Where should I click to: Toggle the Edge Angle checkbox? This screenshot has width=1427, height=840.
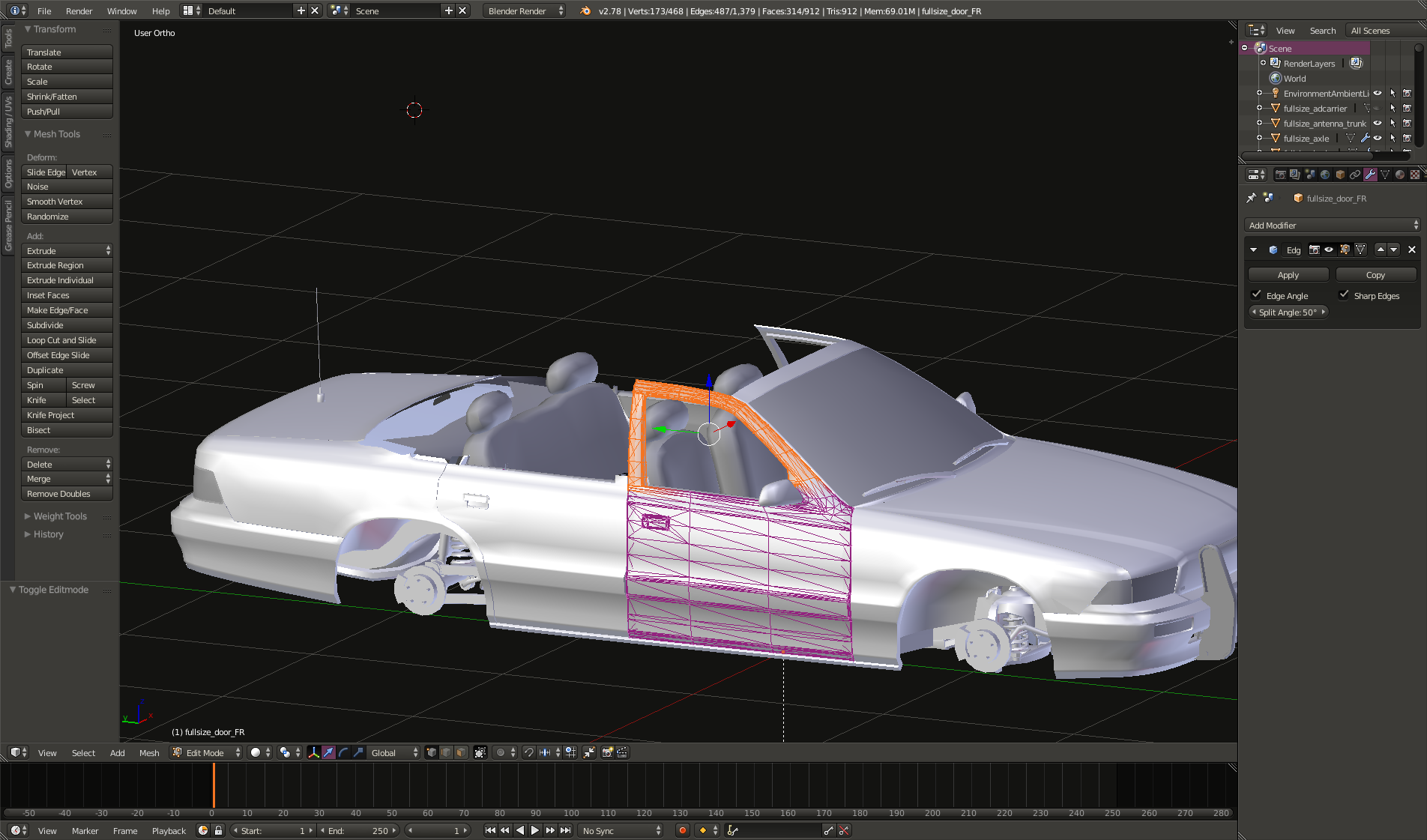click(1257, 295)
